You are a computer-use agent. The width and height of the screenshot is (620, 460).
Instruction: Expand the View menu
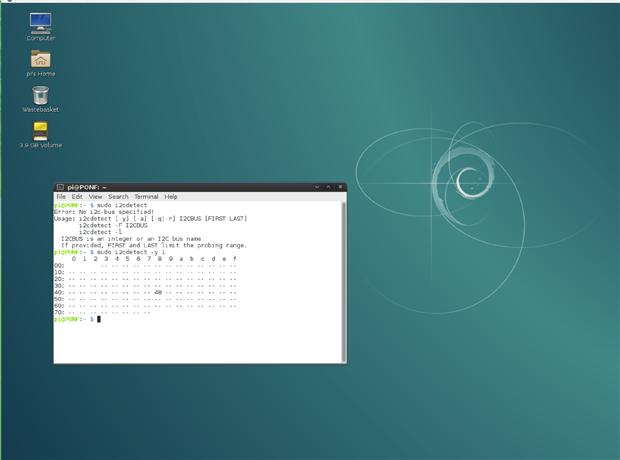click(95, 197)
